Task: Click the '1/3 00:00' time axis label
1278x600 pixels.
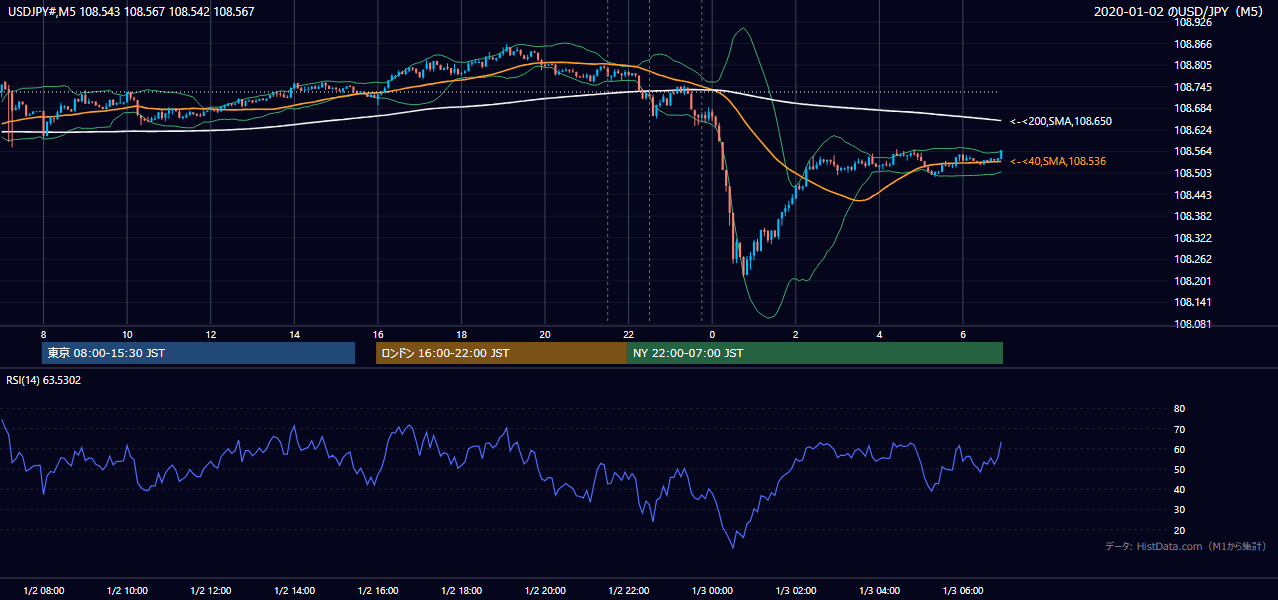Action: click(x=712, y=591)
